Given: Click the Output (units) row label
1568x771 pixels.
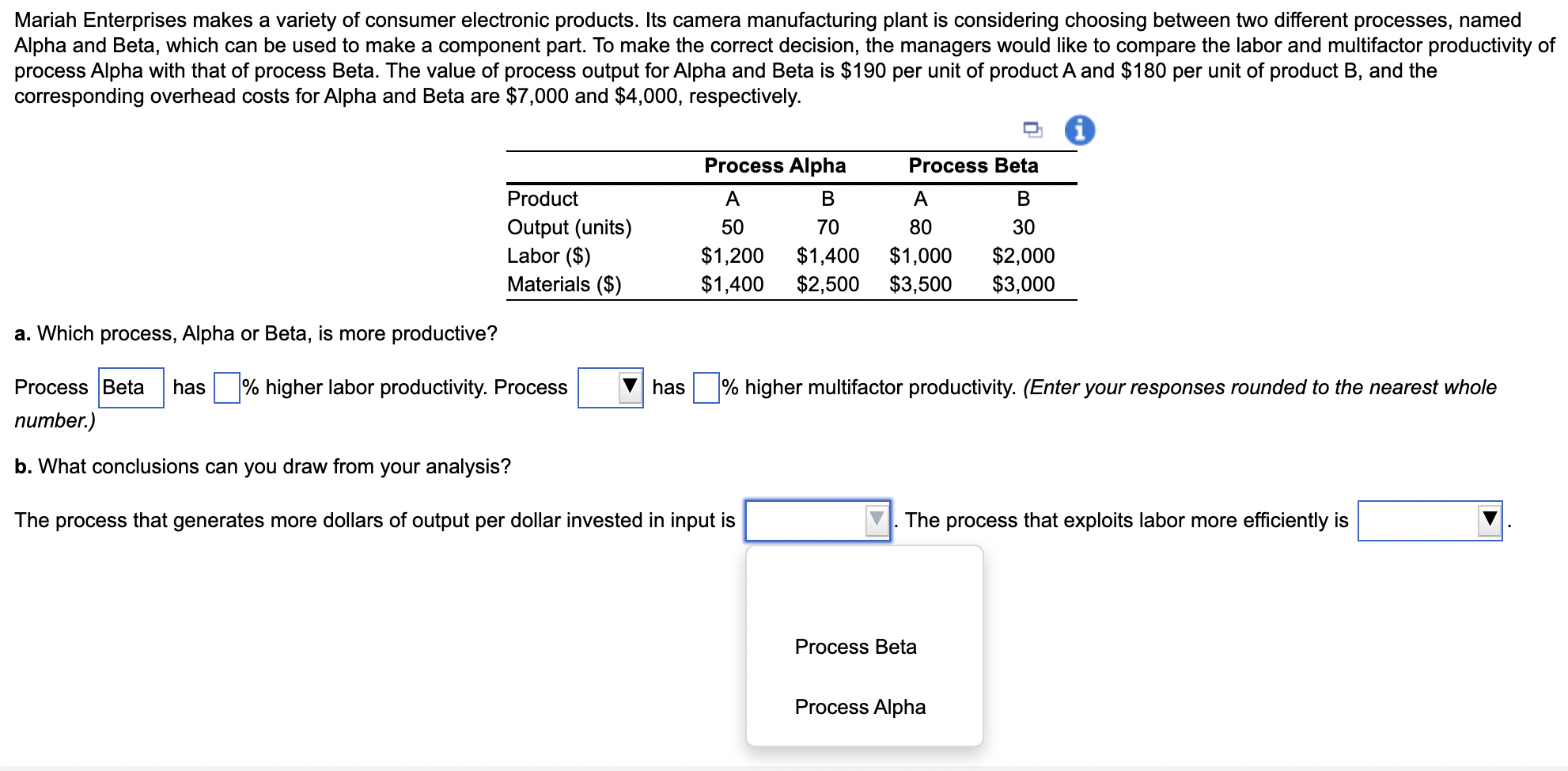Looking at the screenshot, I should pos(569,227).
